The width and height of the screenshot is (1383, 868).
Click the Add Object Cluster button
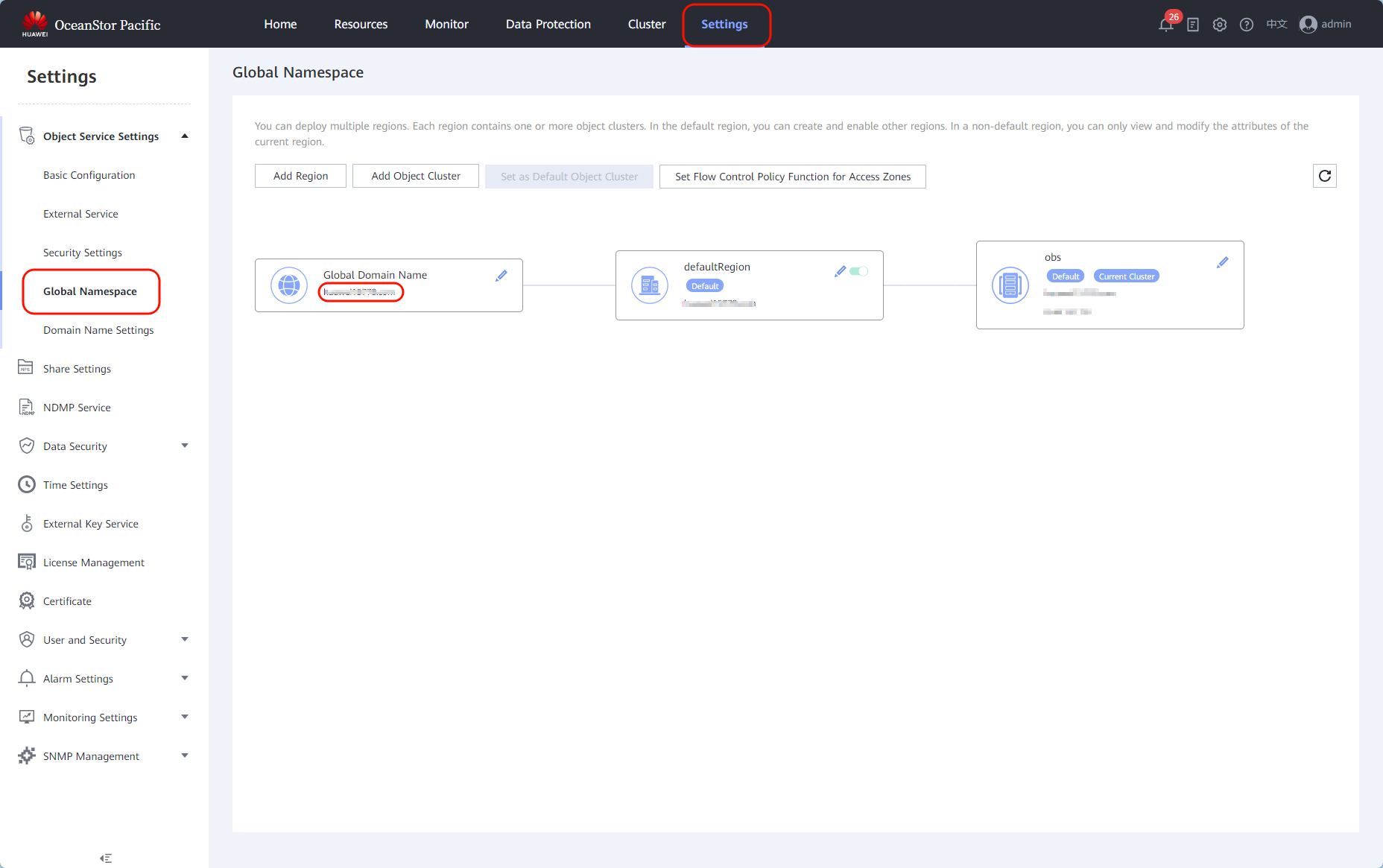pos(415,177)
